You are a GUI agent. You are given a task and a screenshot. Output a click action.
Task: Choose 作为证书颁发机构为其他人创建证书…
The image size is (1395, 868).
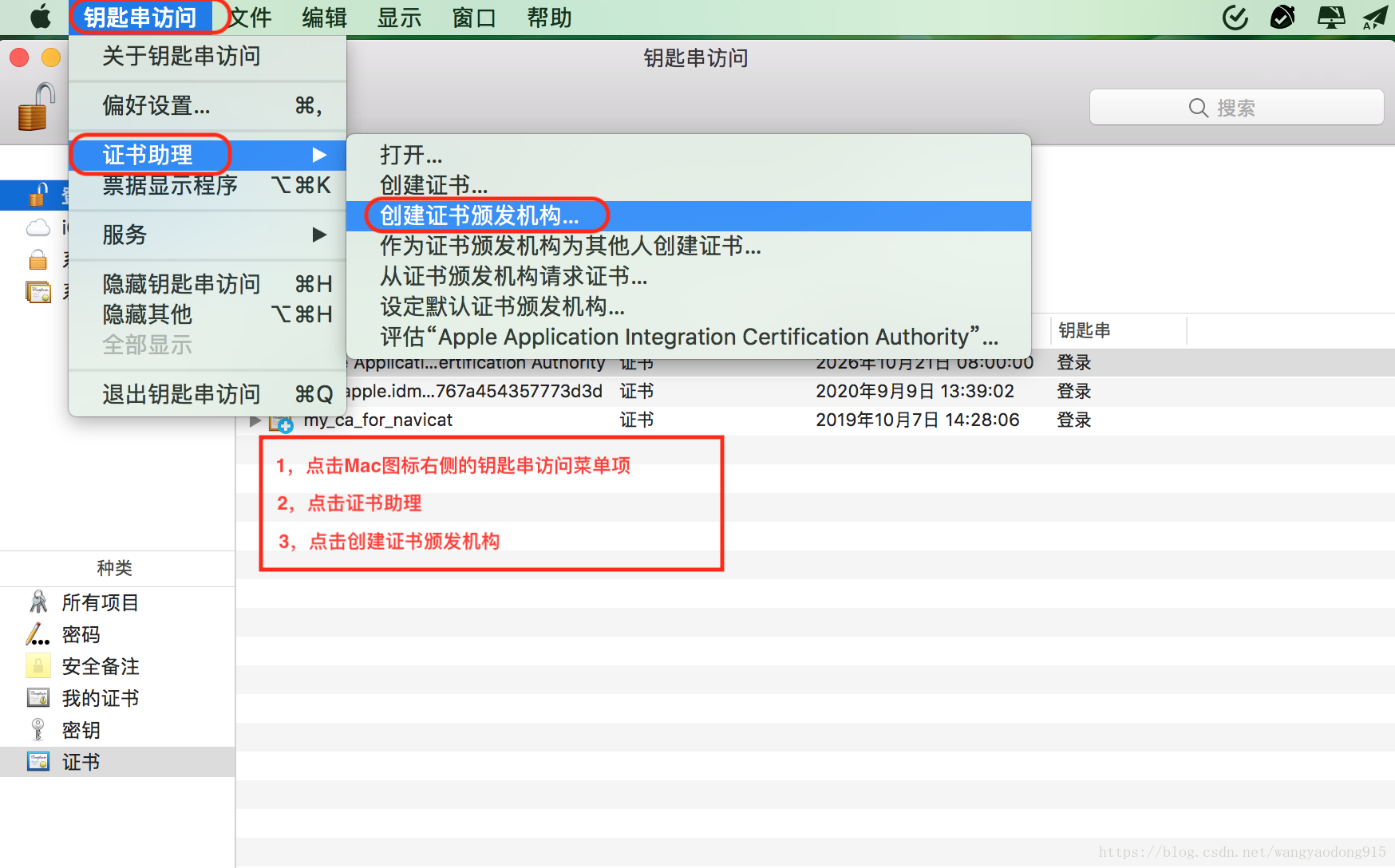(x=689, y=246)
